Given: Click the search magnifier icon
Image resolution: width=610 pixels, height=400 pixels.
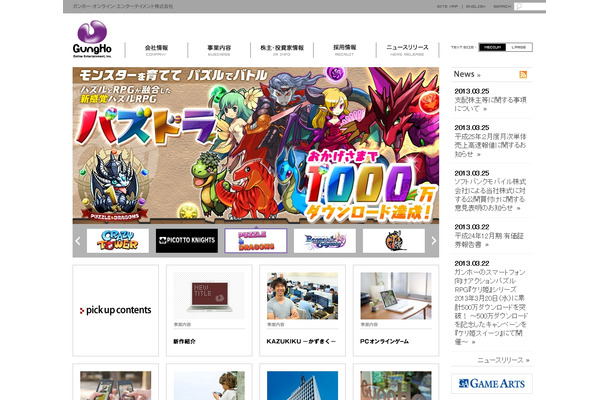Looking at the screenshot, I should click(518, 7).
